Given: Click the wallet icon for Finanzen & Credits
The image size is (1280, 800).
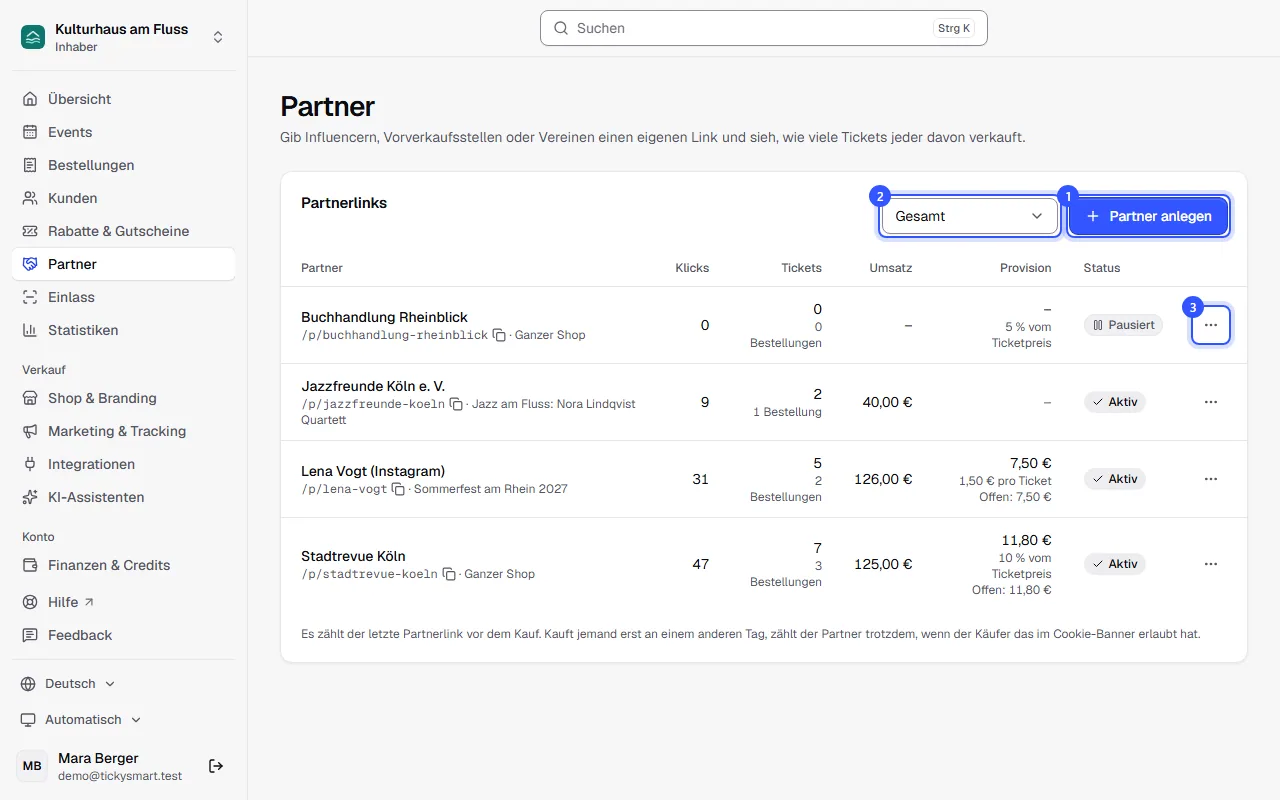Looking at the screenshot, I should coord(30,565).
